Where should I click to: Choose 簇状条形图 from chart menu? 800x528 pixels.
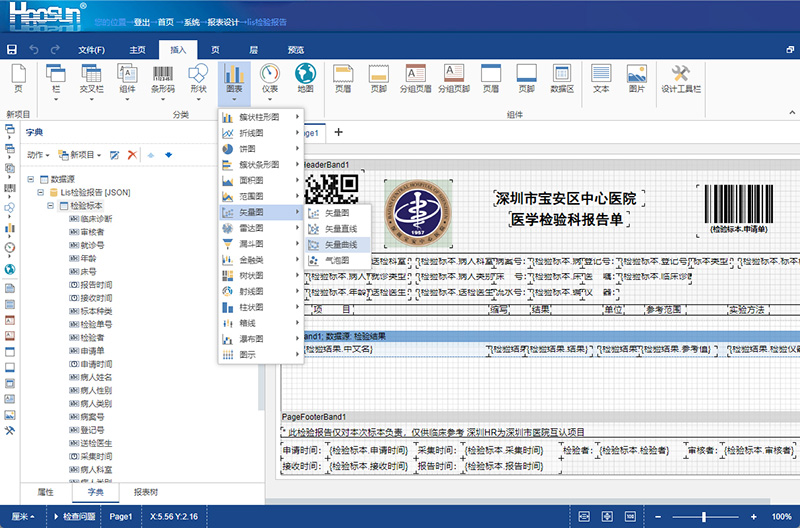tap(261, 165)
